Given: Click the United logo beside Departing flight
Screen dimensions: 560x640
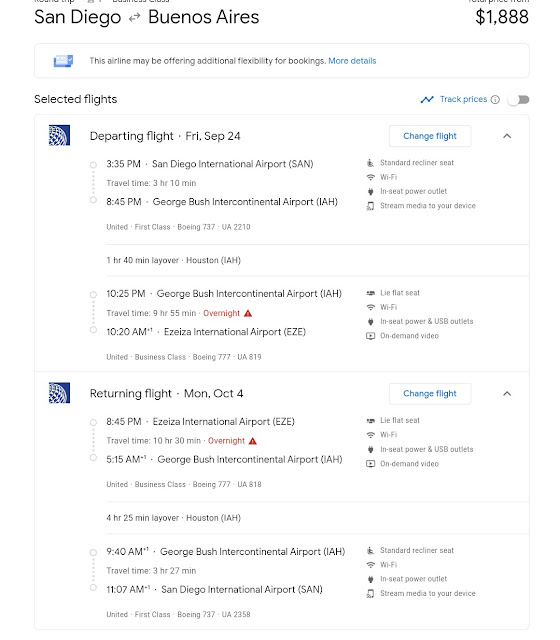Looking at the screenshot, I should point(59,135).
